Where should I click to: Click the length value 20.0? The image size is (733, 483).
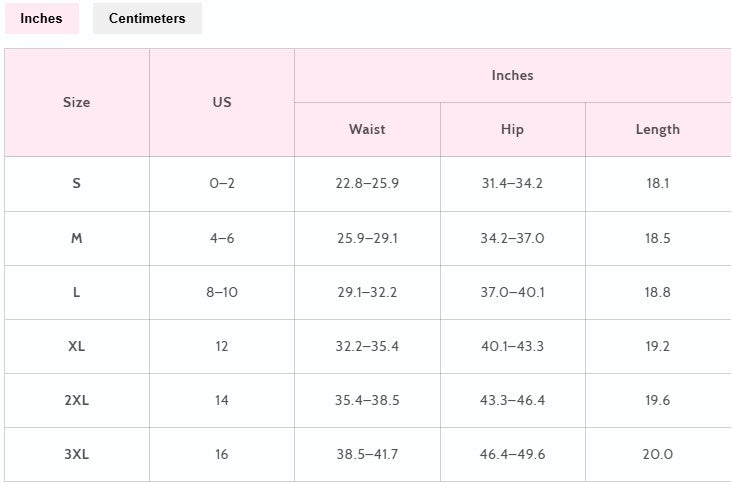[658, 454]
